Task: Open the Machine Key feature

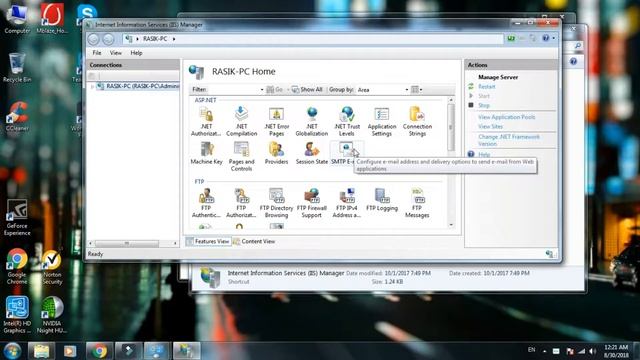Action: [x=207, y=153]
